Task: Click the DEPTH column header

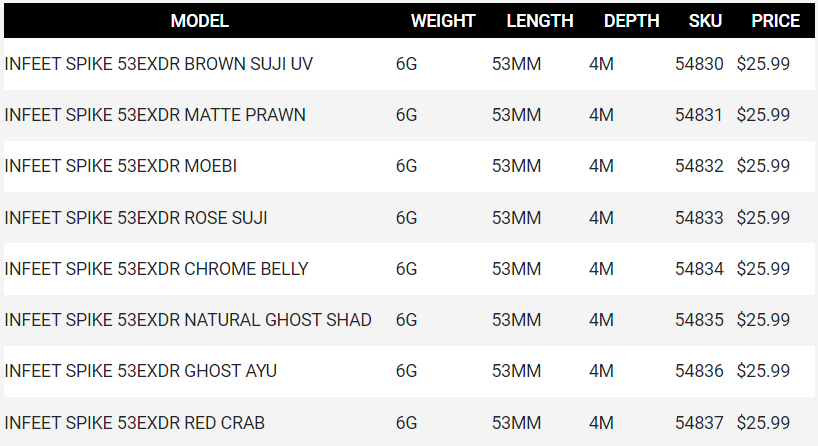Action: pyautogui.click(x=631, y=21)
